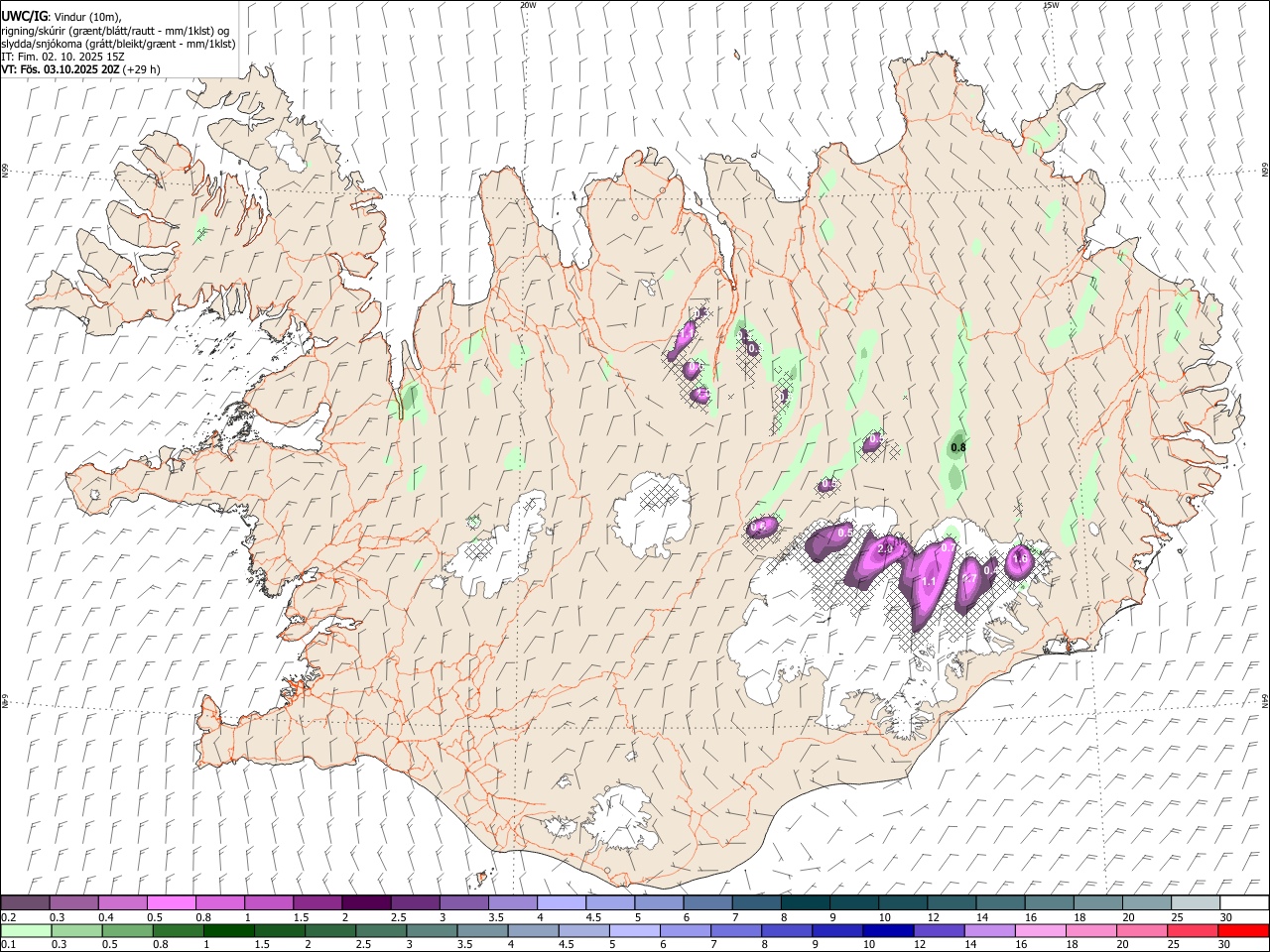
Task: Select the darkest purple 2 snow legend swatch
Action: (x=365, y=902)
